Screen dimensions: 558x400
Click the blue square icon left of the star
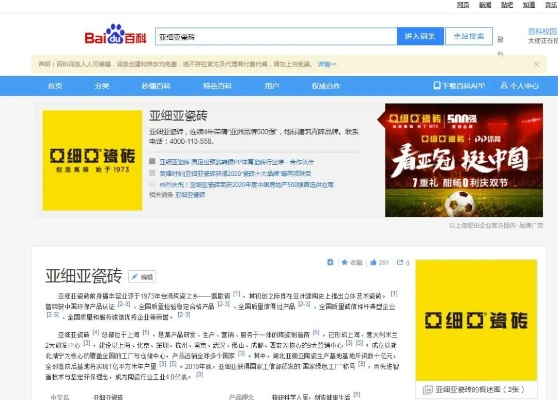(330, 262)
